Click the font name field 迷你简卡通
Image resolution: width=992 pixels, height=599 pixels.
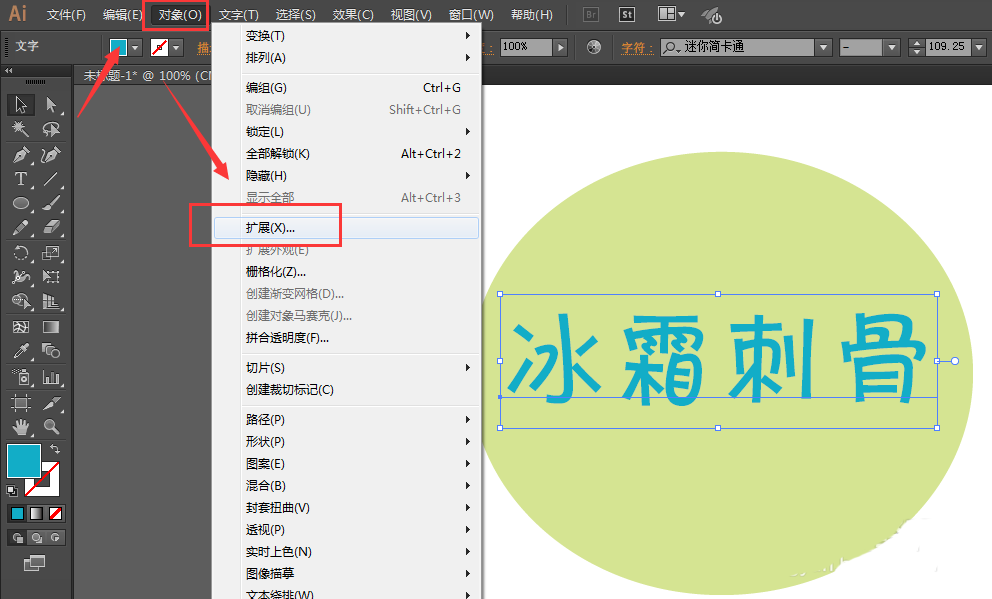[x=738, y=47]
